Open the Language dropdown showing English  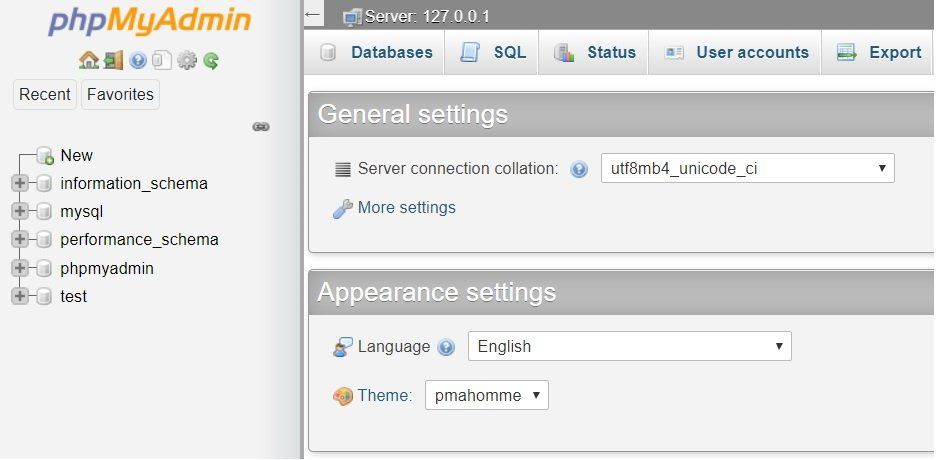[629, 346]
